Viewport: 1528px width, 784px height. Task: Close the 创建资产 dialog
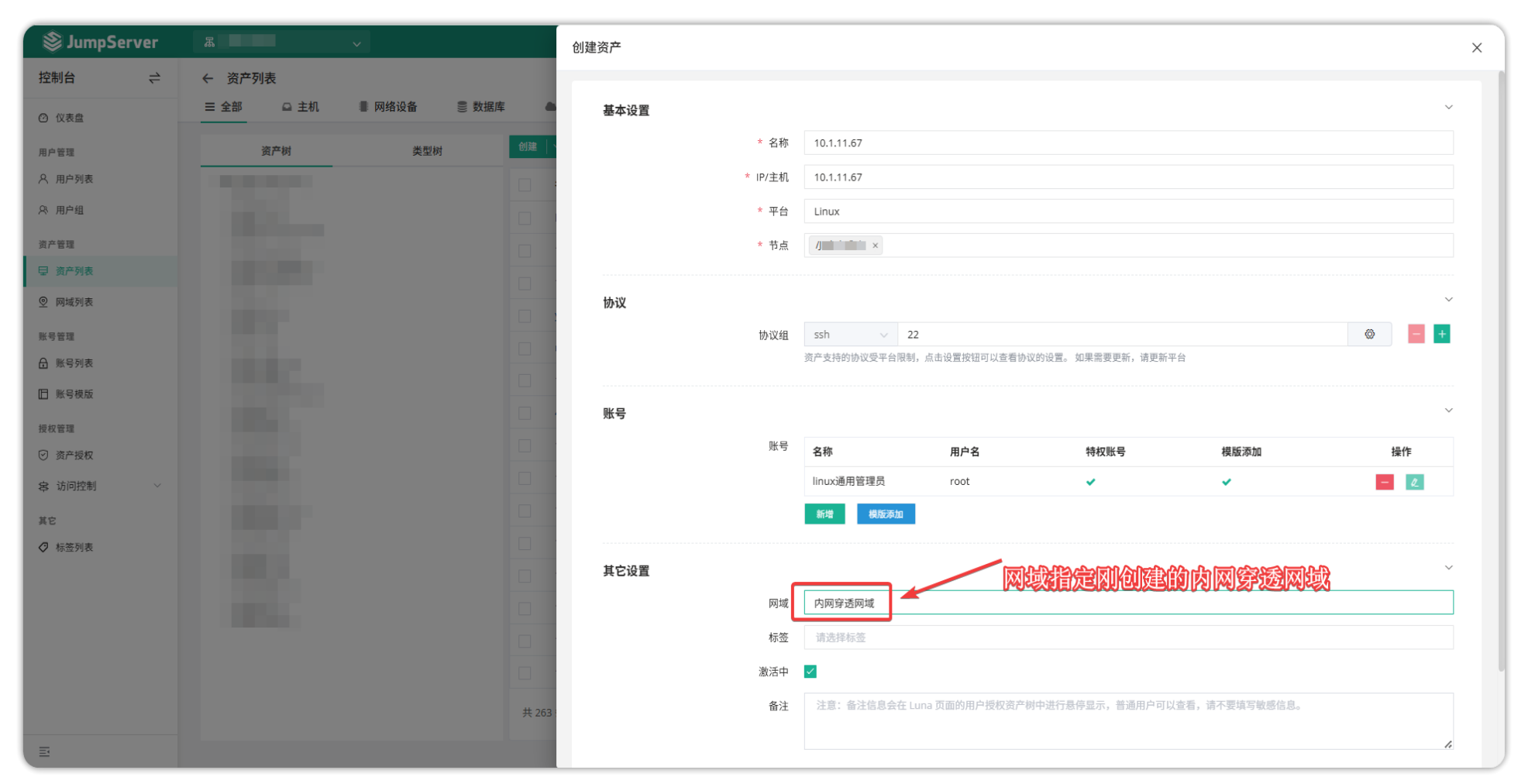(x=1476, y=48)
